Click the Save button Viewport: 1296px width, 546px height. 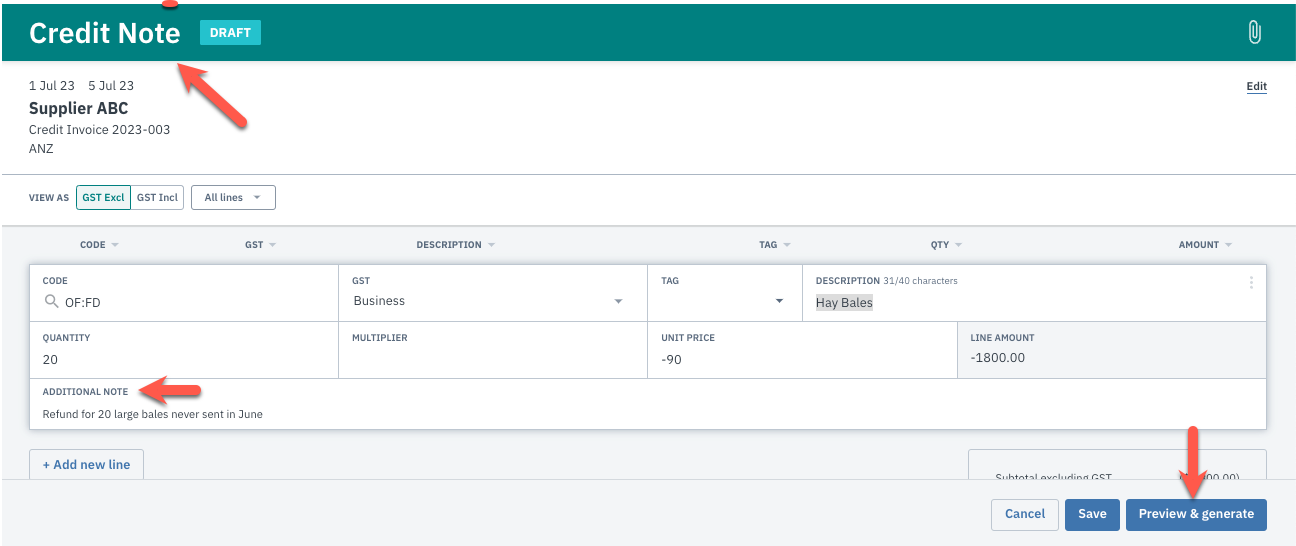pyautogui.click(x=1092, y=514)
